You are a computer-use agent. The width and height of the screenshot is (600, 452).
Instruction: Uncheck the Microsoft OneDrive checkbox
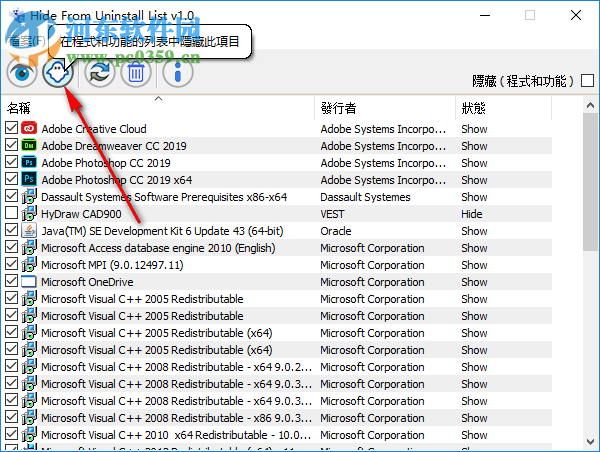(11, 281)
